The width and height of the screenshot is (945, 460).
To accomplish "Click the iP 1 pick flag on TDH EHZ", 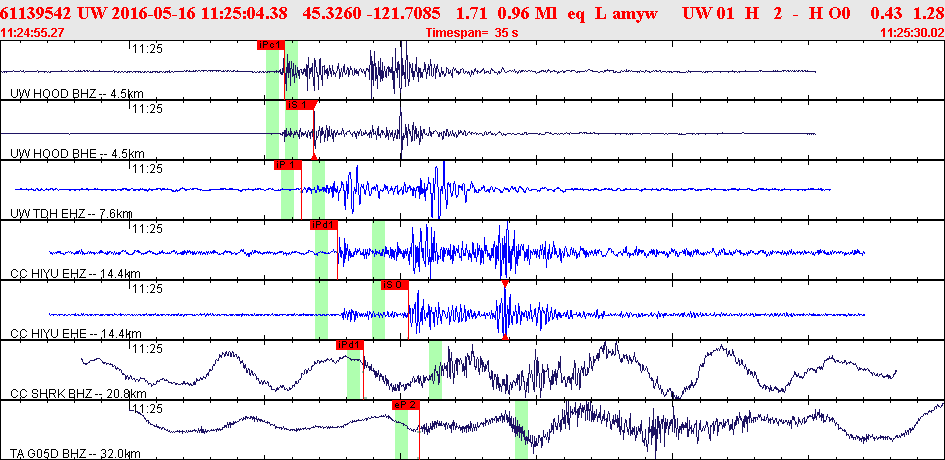I will click(287, 165).
